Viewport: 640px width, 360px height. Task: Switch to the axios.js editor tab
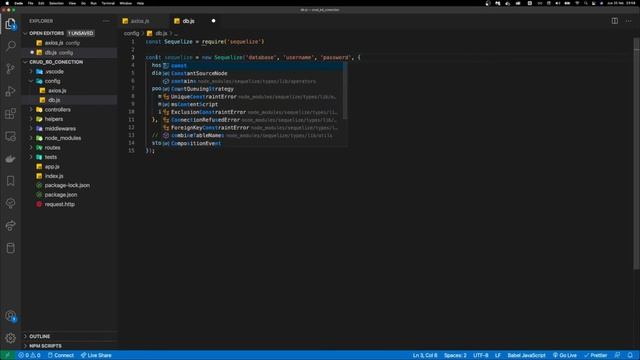(140, 21)
